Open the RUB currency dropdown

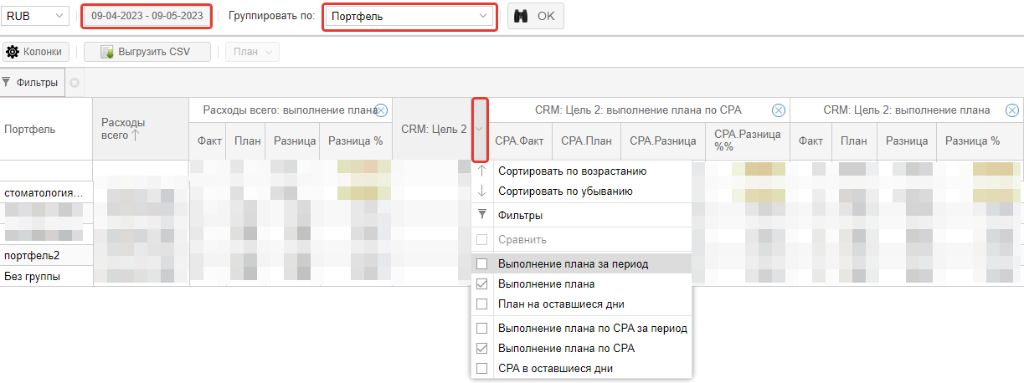(35, 16)
